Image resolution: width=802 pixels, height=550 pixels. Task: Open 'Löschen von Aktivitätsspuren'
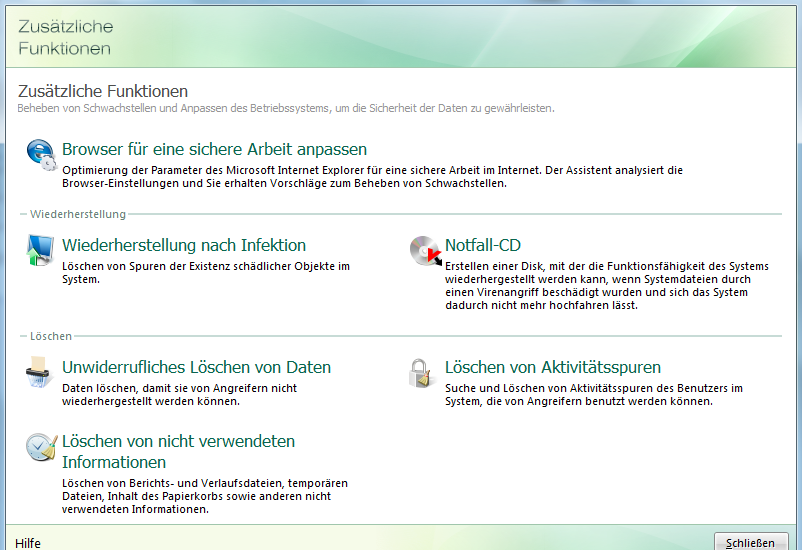tap(553, 367)
